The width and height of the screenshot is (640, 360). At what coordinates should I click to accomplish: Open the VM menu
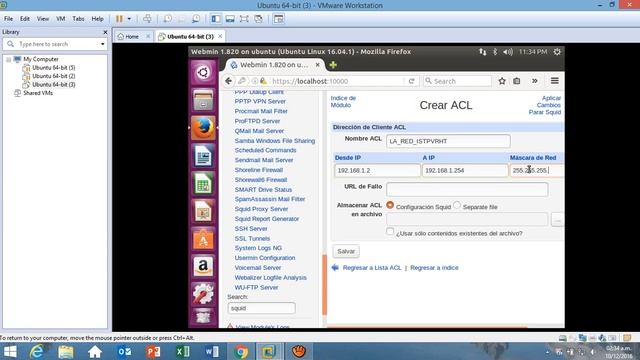pyautogui.click(x=60, y=19)
